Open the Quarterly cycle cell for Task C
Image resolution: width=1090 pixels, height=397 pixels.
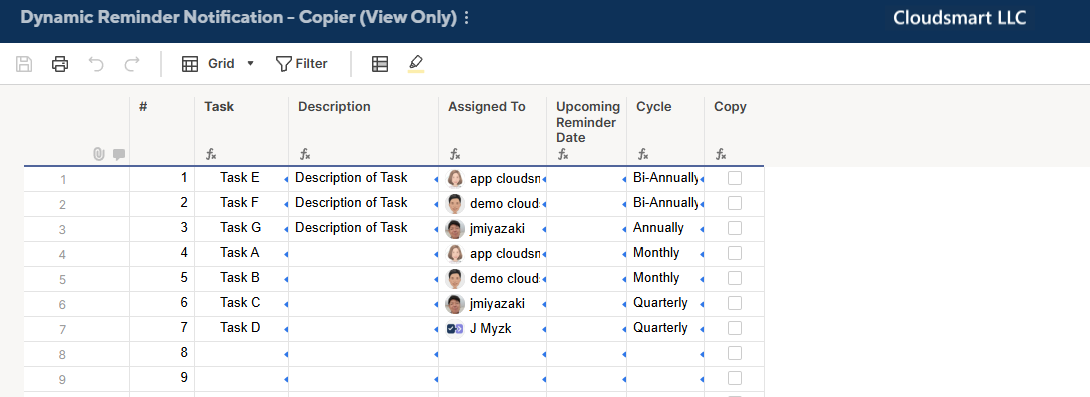(666, 304)
